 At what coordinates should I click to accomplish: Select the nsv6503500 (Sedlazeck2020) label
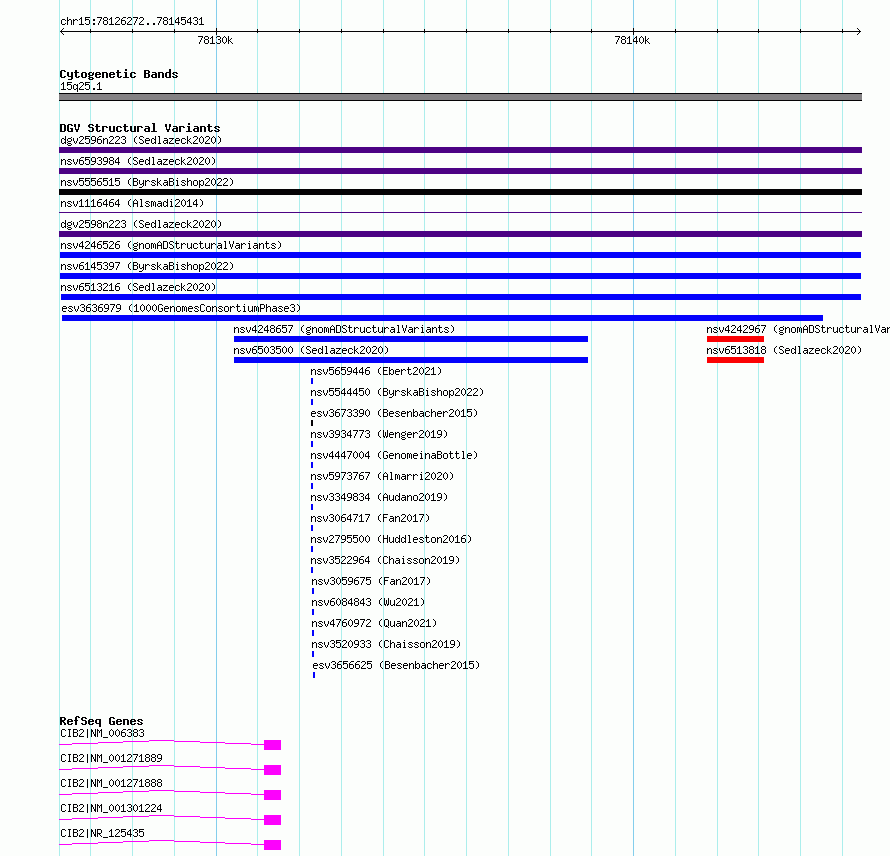(311, 350)
